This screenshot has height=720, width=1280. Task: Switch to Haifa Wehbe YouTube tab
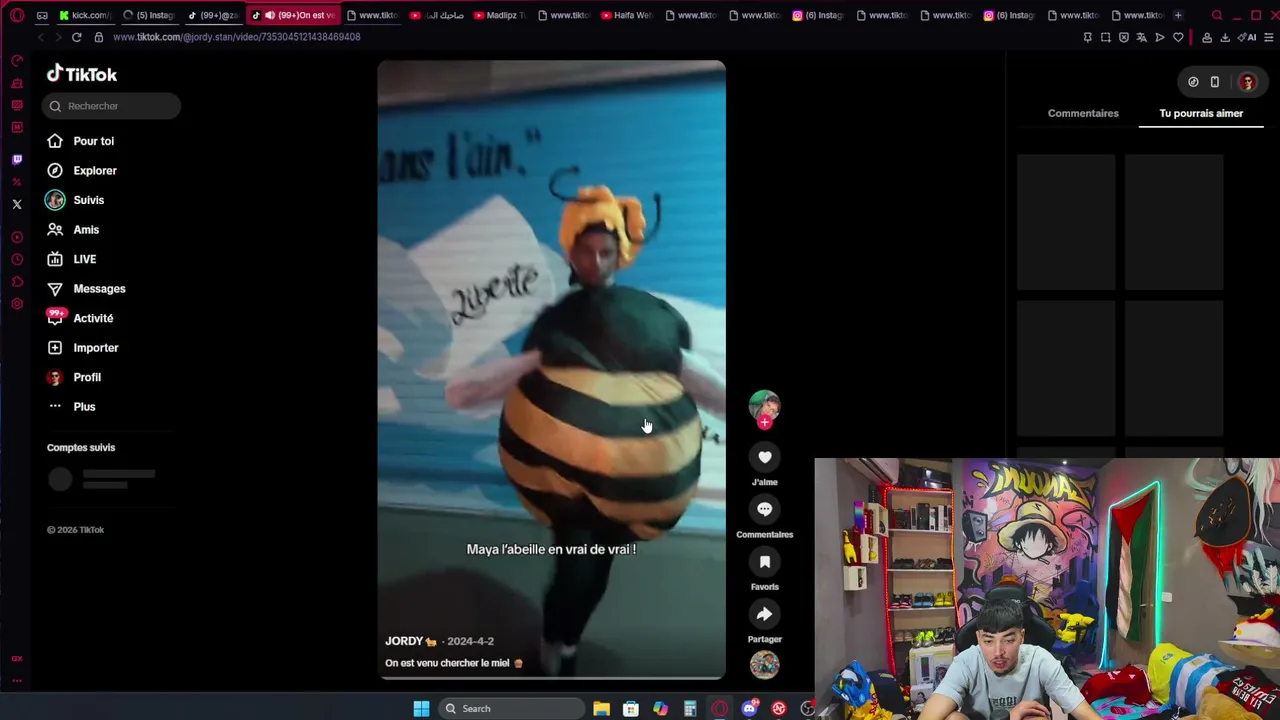coord(627,15)
